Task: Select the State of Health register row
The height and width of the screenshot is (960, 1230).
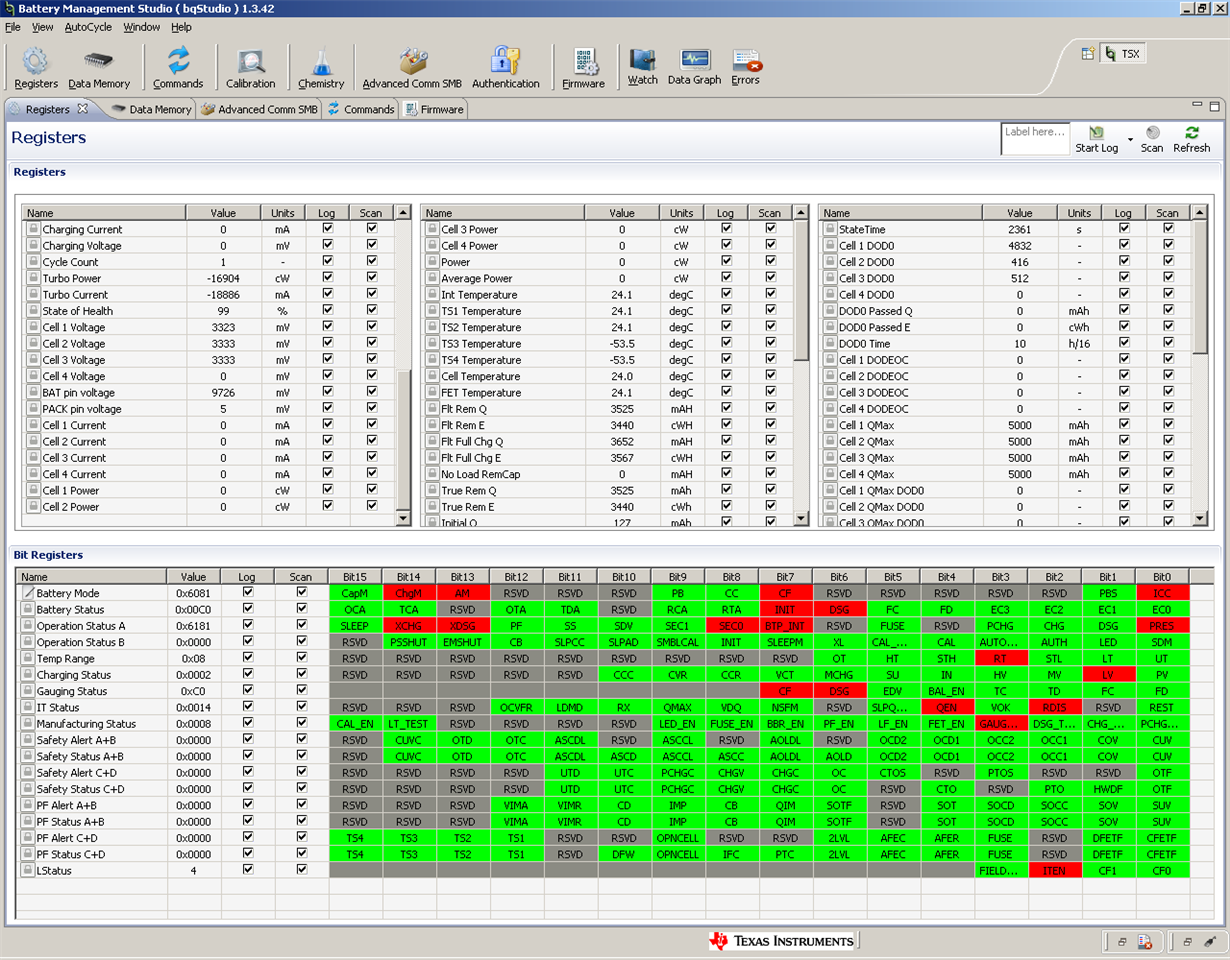Action: point(209,311)
